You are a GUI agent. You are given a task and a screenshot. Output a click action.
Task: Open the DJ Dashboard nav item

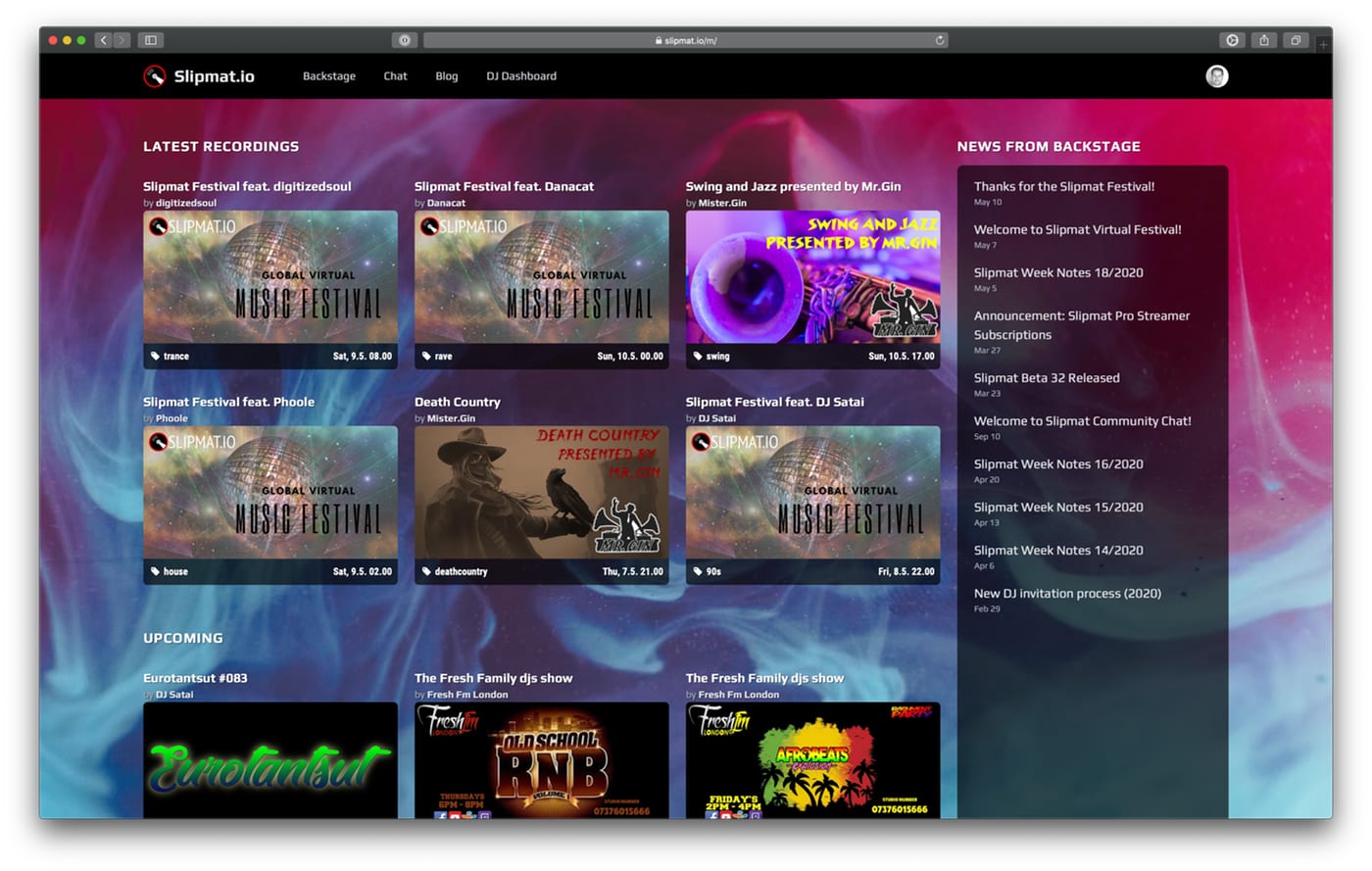521,76
